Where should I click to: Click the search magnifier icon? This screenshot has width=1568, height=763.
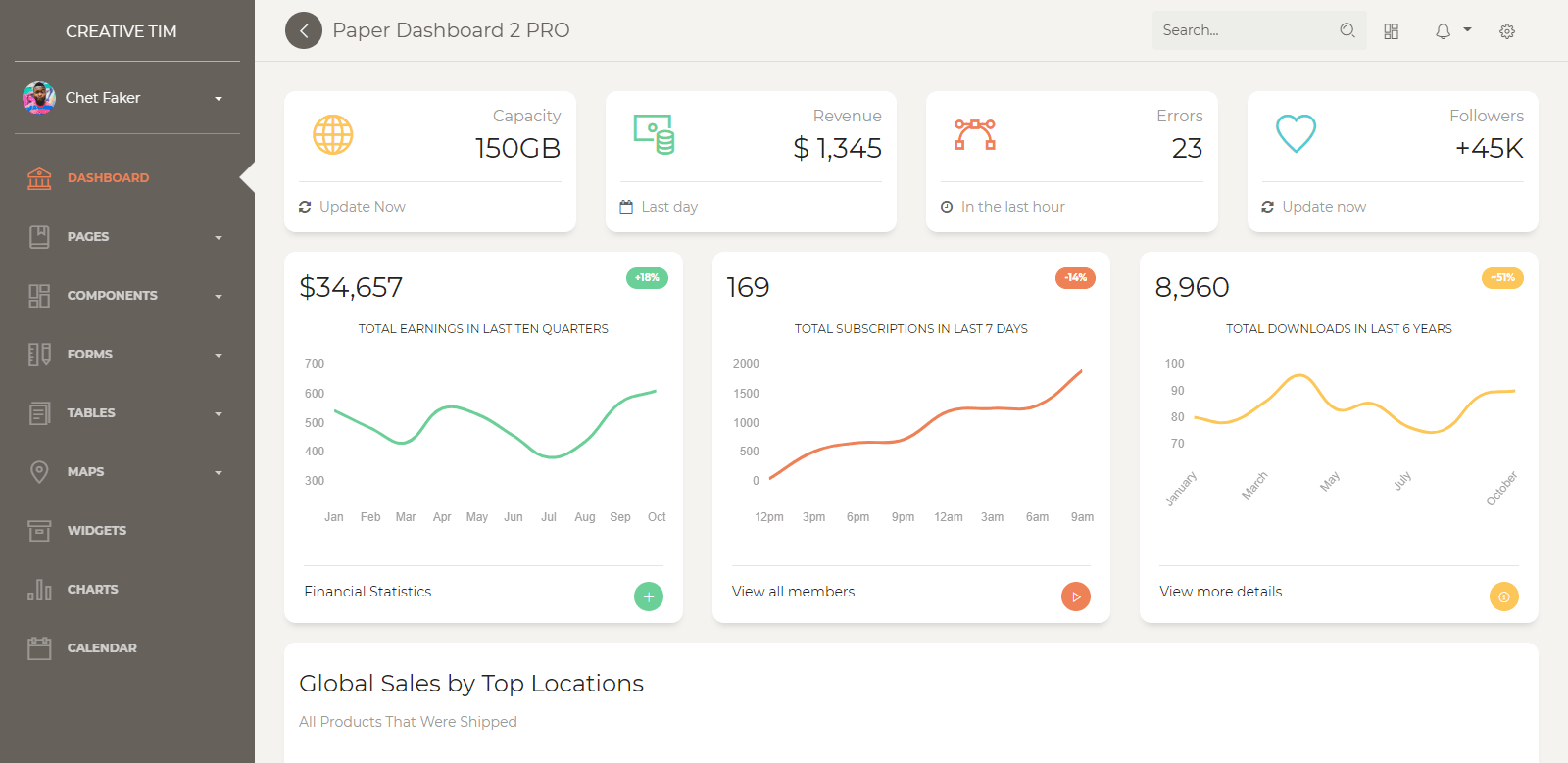pos(1347,30)
